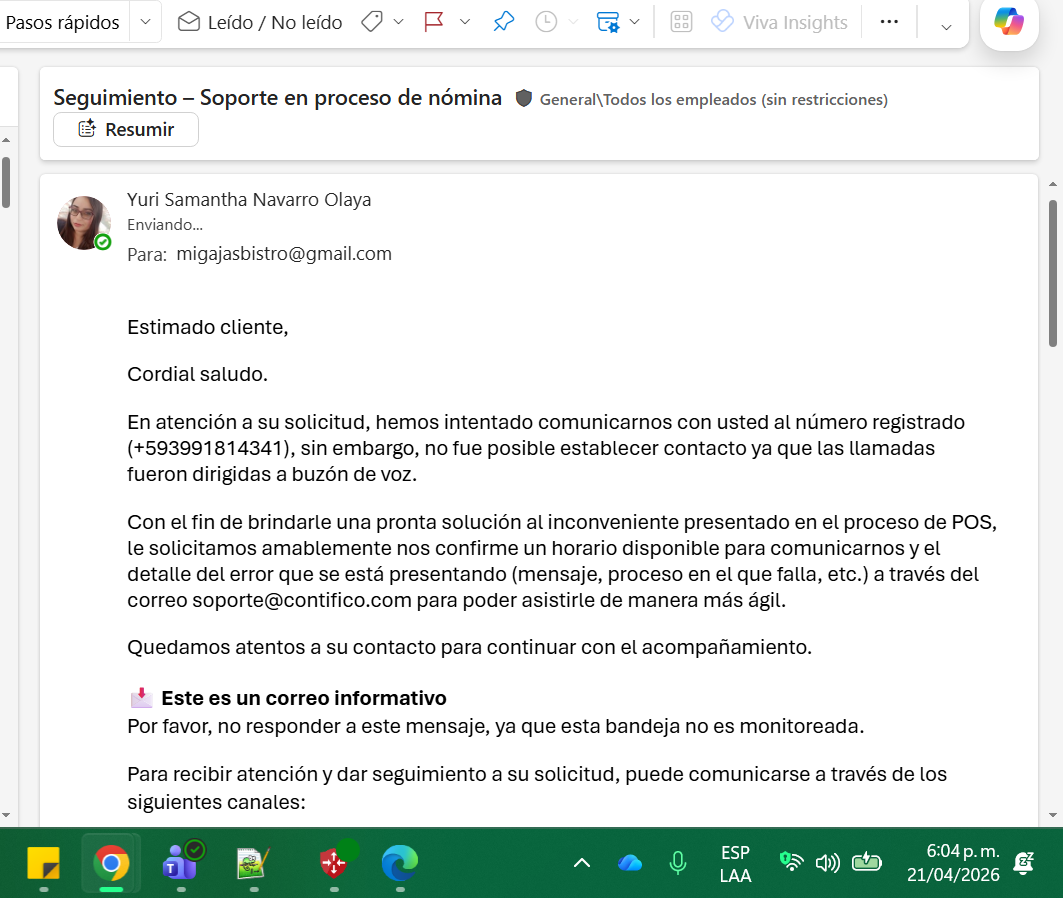Pin this message with the pin icon
Image resolution: width=1063 pixels, height=898 pixels.
(504, 22)
